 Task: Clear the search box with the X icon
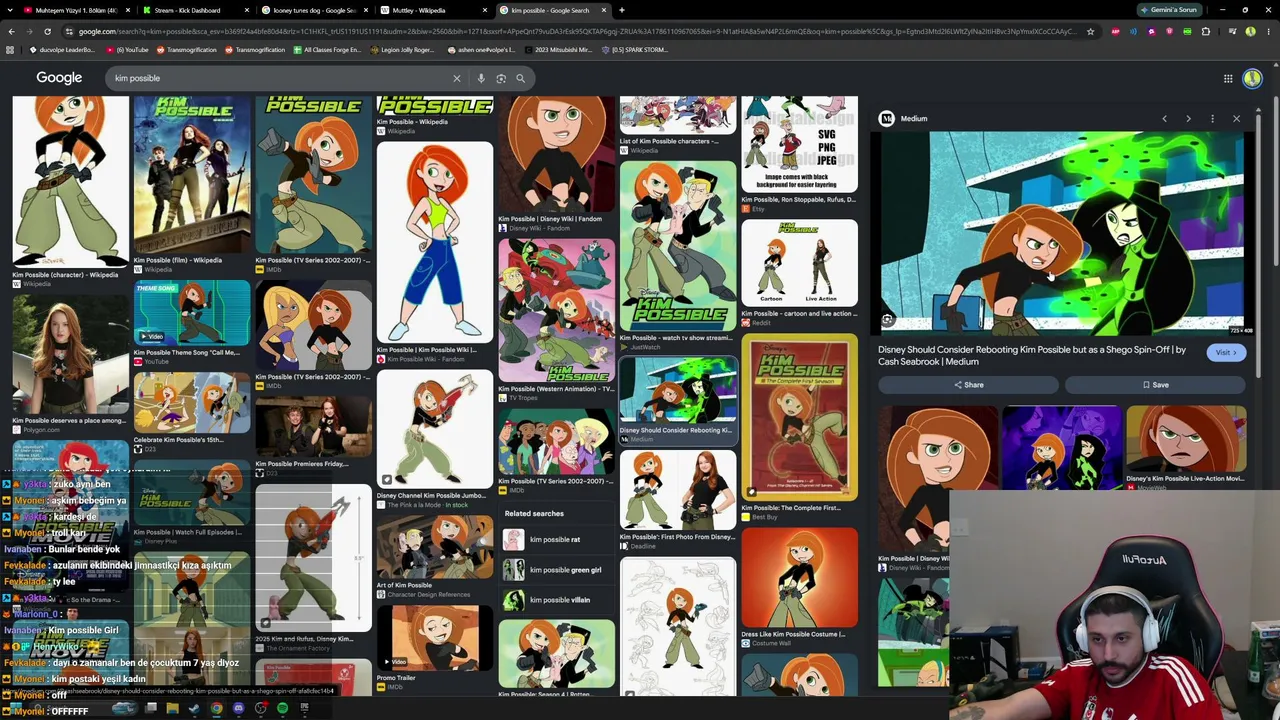[457, 78]
